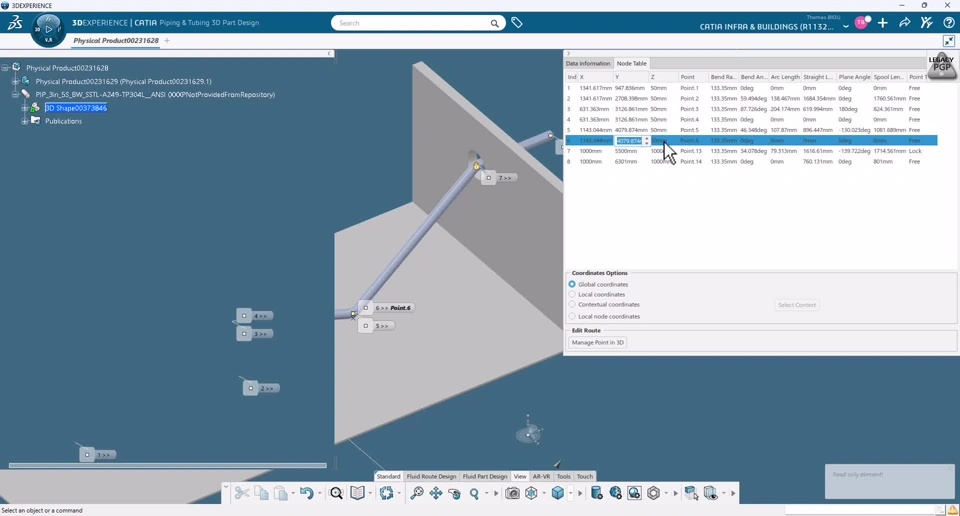The width and height of the screenshot is (960, 516).
Task: Enable Local node coordinates option
Action: [x=572, y=316]
